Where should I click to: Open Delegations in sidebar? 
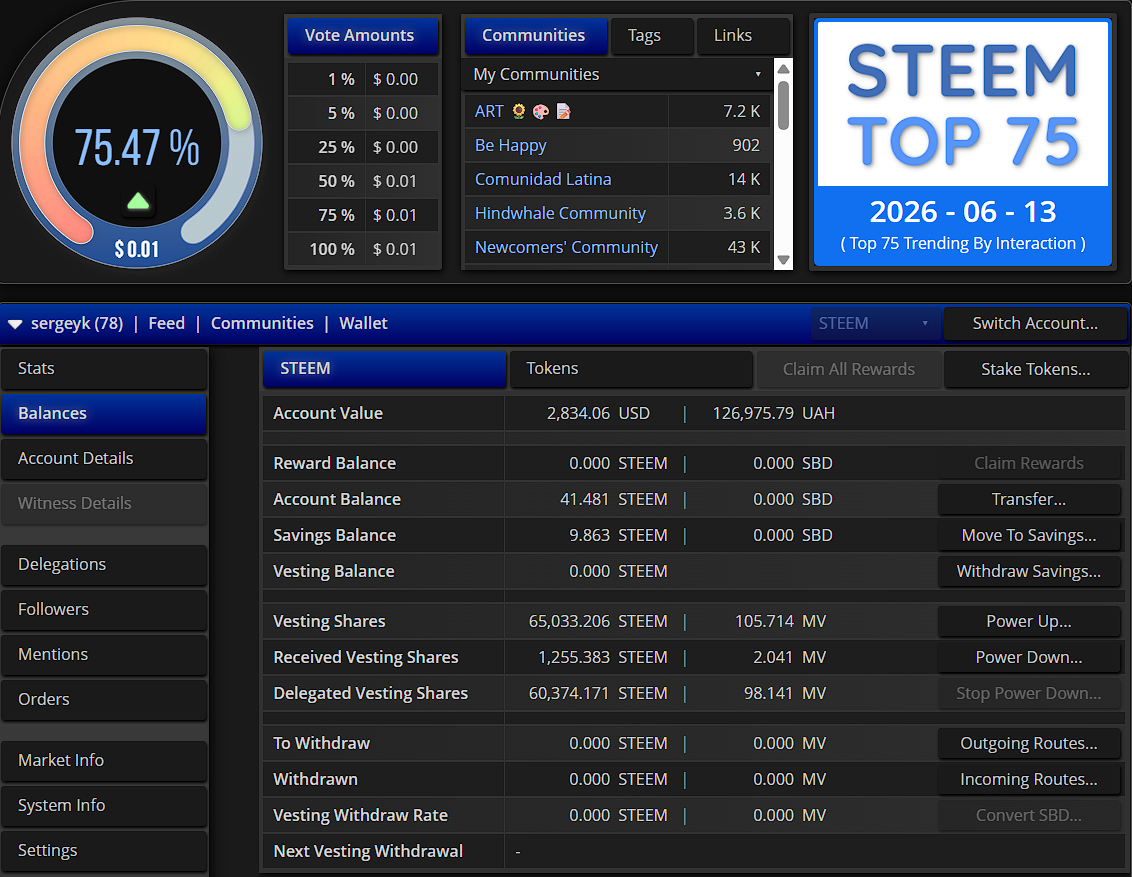[x=104, y=564]
